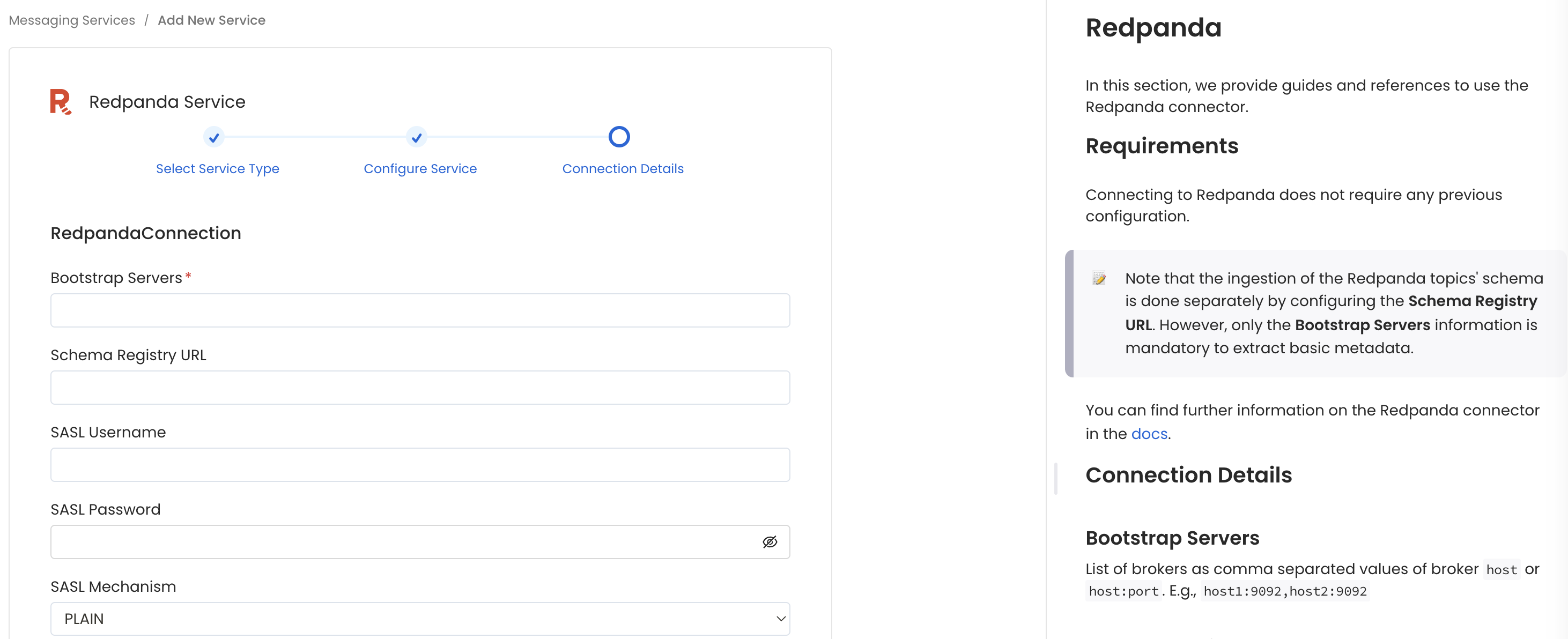Image resolution: width=1568 pixels, height=639 pixels.
Task: Focus the Bootstrap Servers input field
Action: point(420,310)
